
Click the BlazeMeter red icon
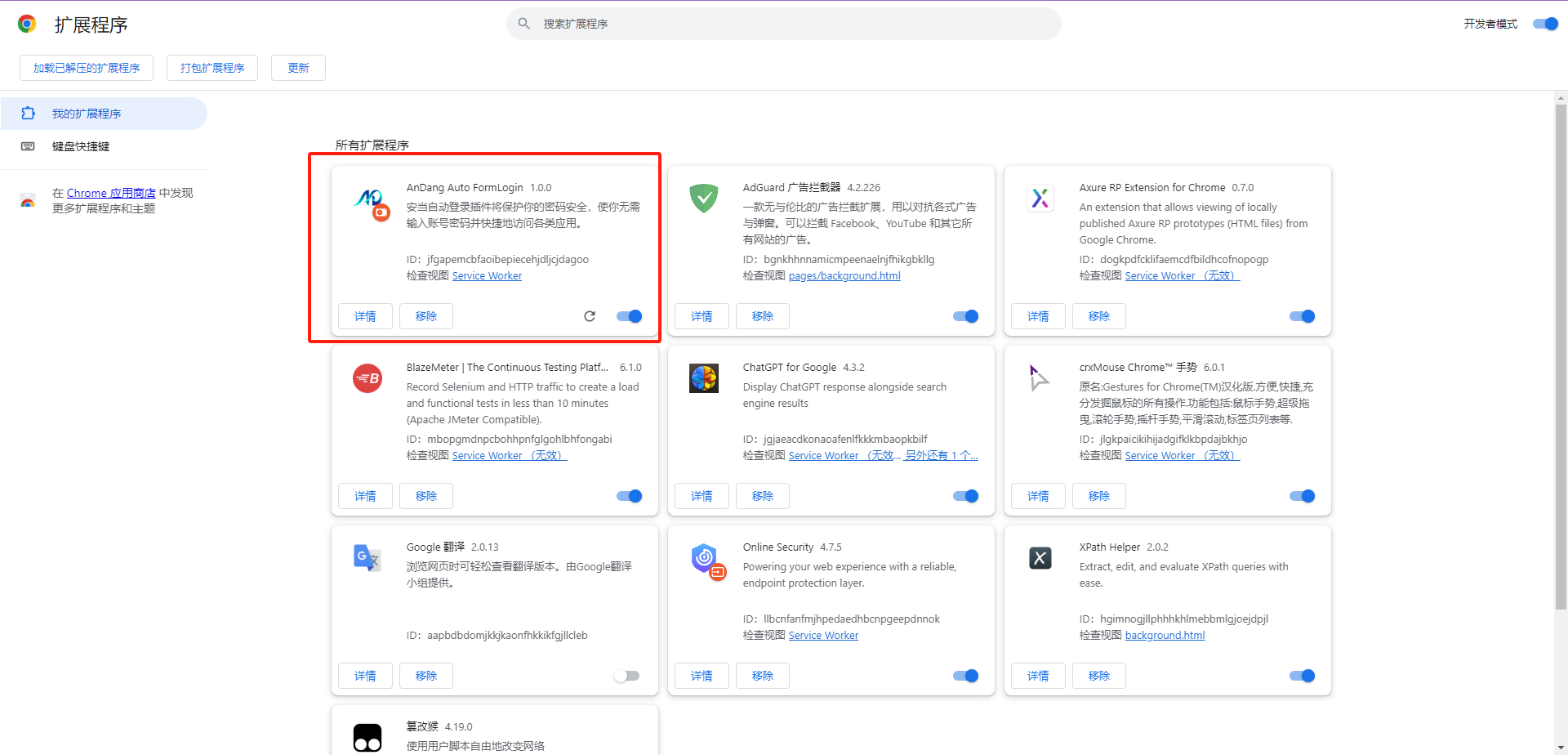[x=367, y=378]
